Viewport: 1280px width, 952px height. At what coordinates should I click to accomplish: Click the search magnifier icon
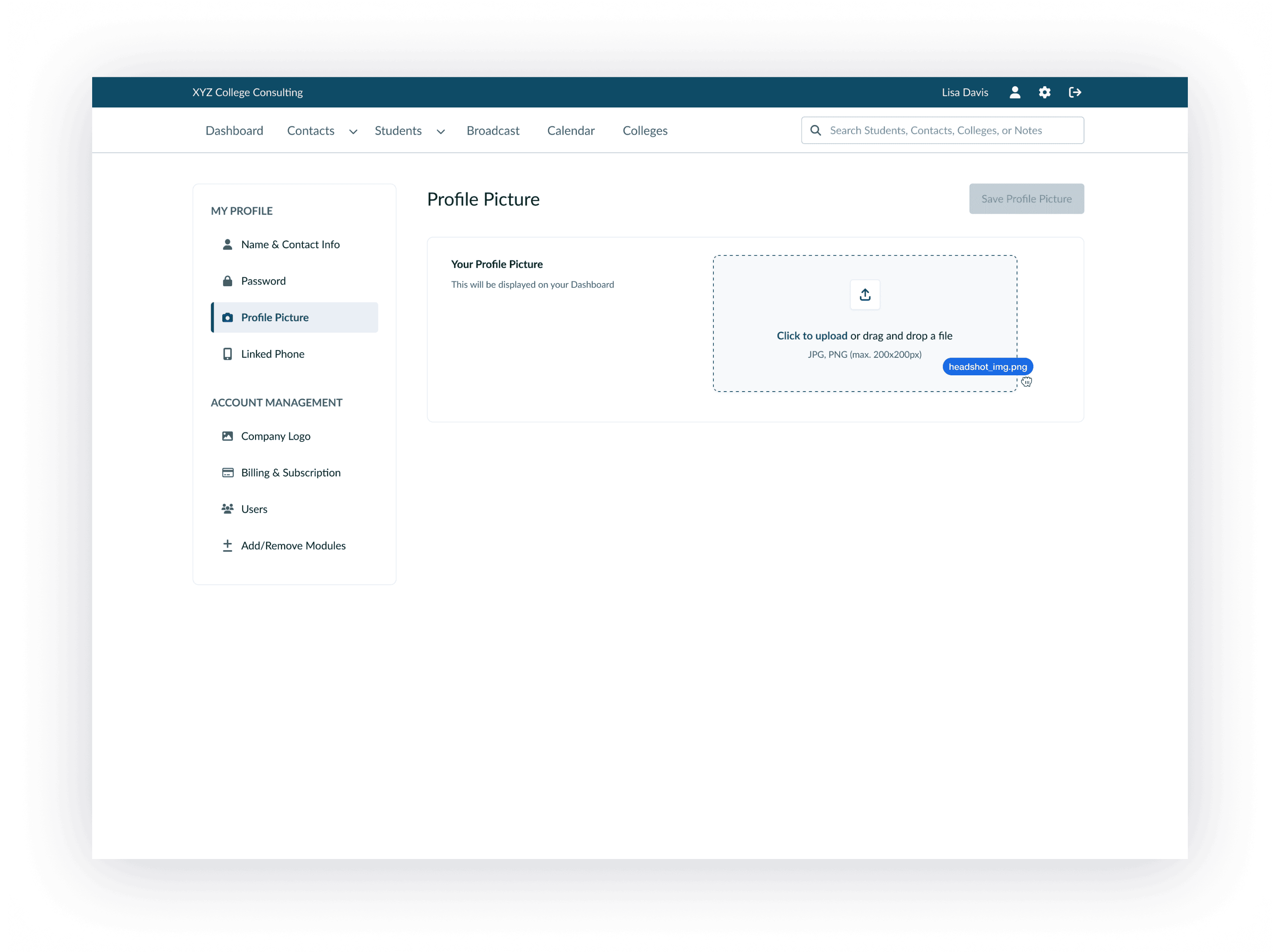click(x=815, y=130)
